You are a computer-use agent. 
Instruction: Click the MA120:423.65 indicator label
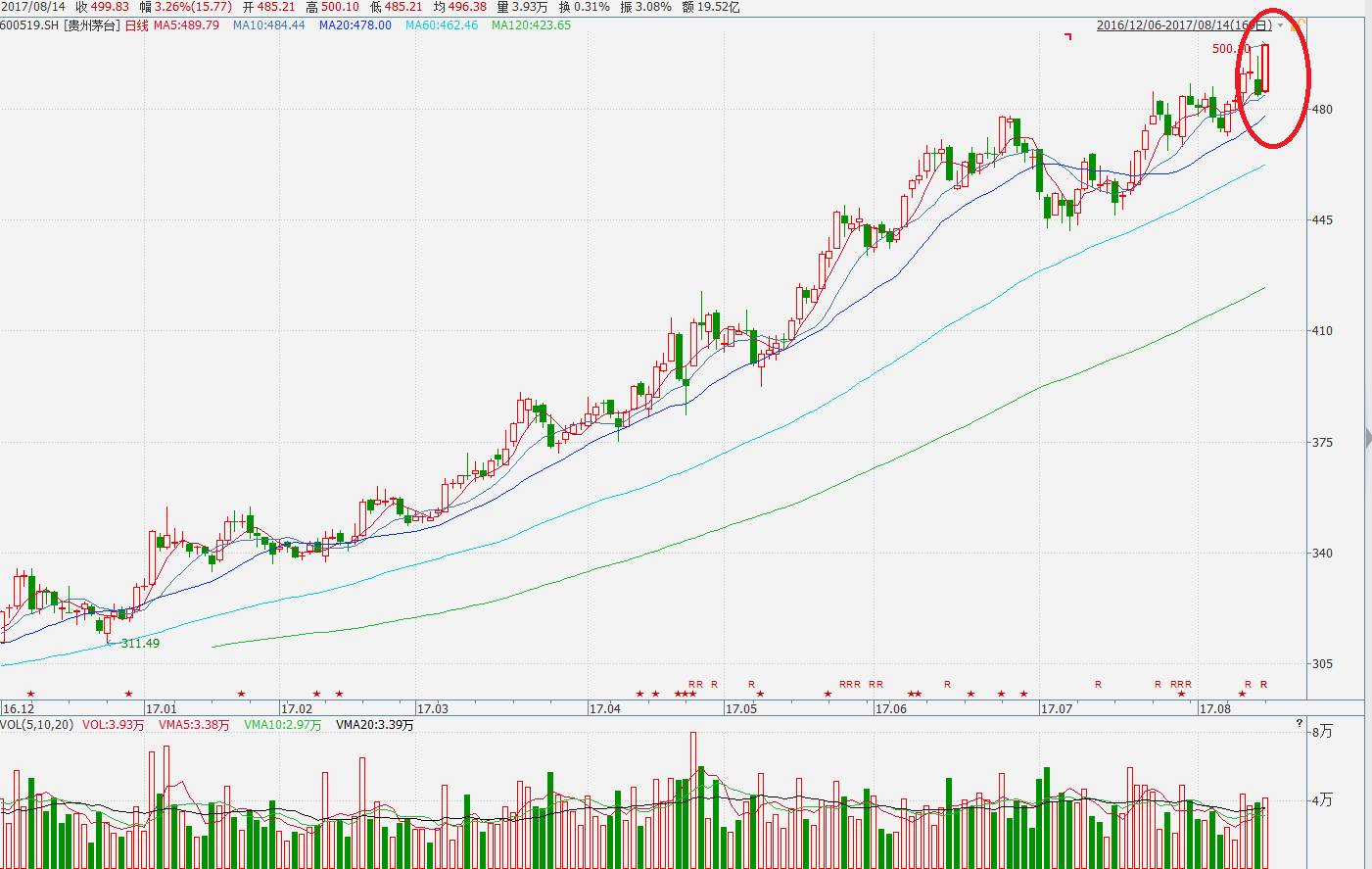pos(531,25)
